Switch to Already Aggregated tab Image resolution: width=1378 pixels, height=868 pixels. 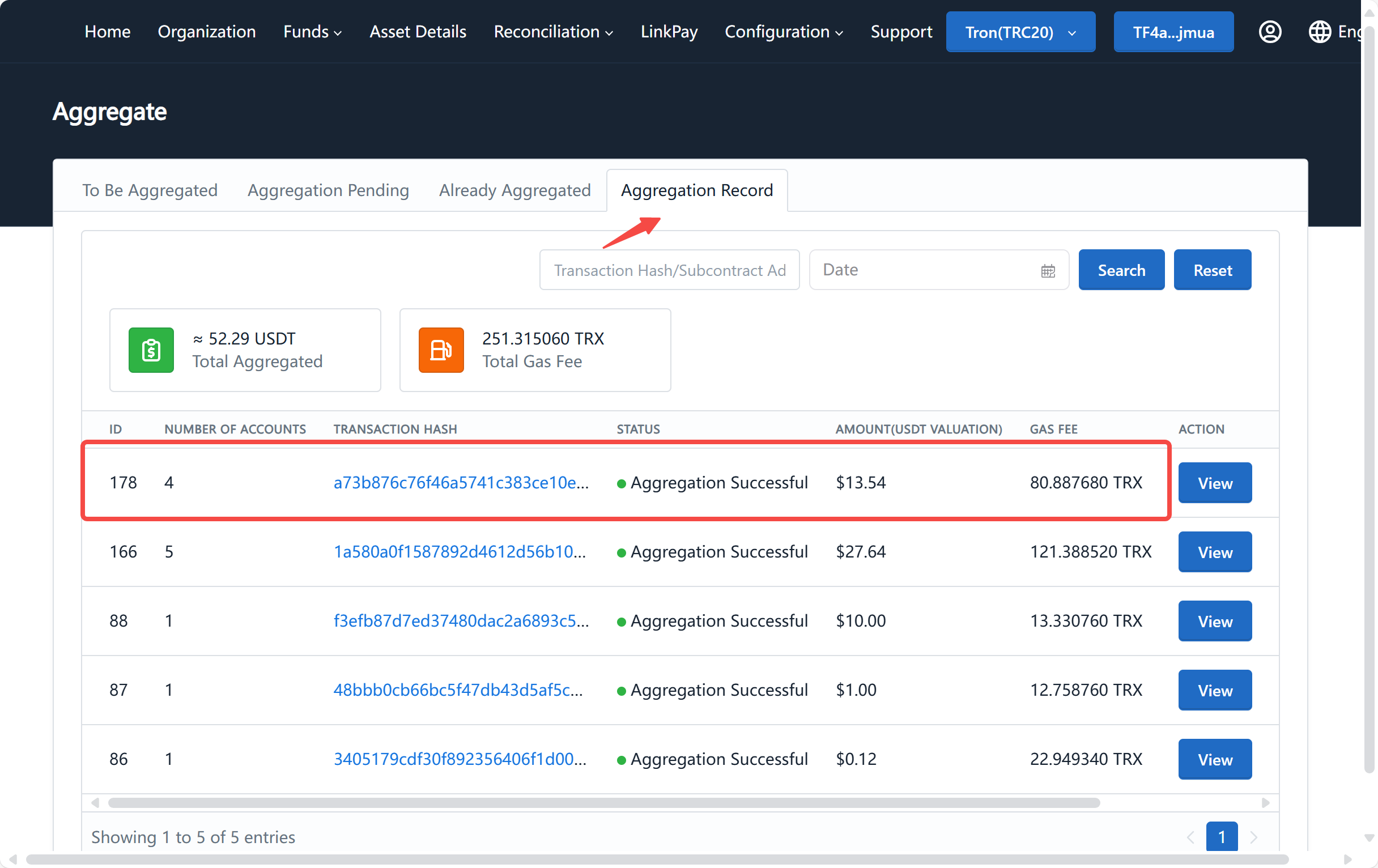click(x=514, y=190)
